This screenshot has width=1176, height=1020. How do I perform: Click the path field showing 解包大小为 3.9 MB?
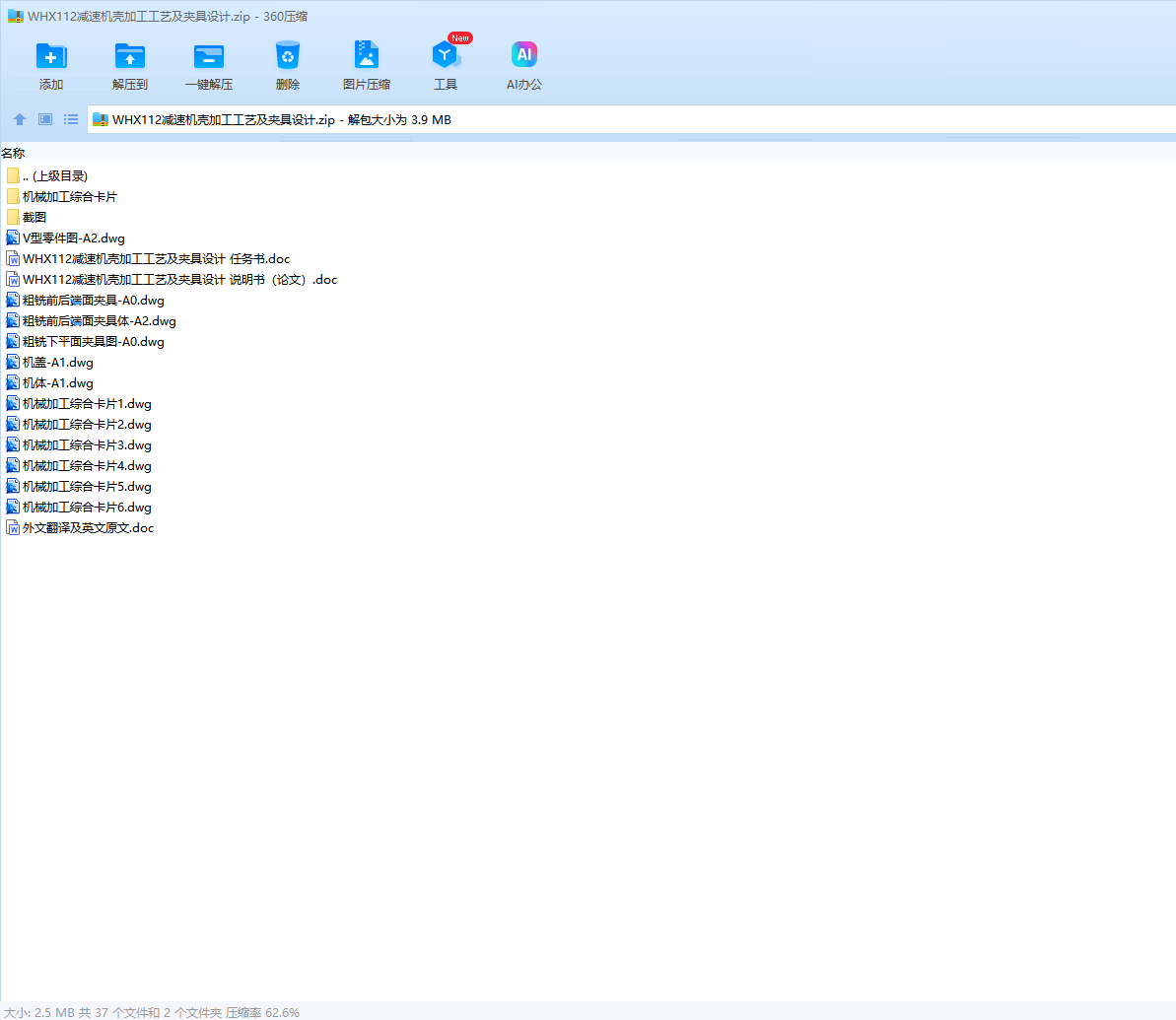pos(631,120)
